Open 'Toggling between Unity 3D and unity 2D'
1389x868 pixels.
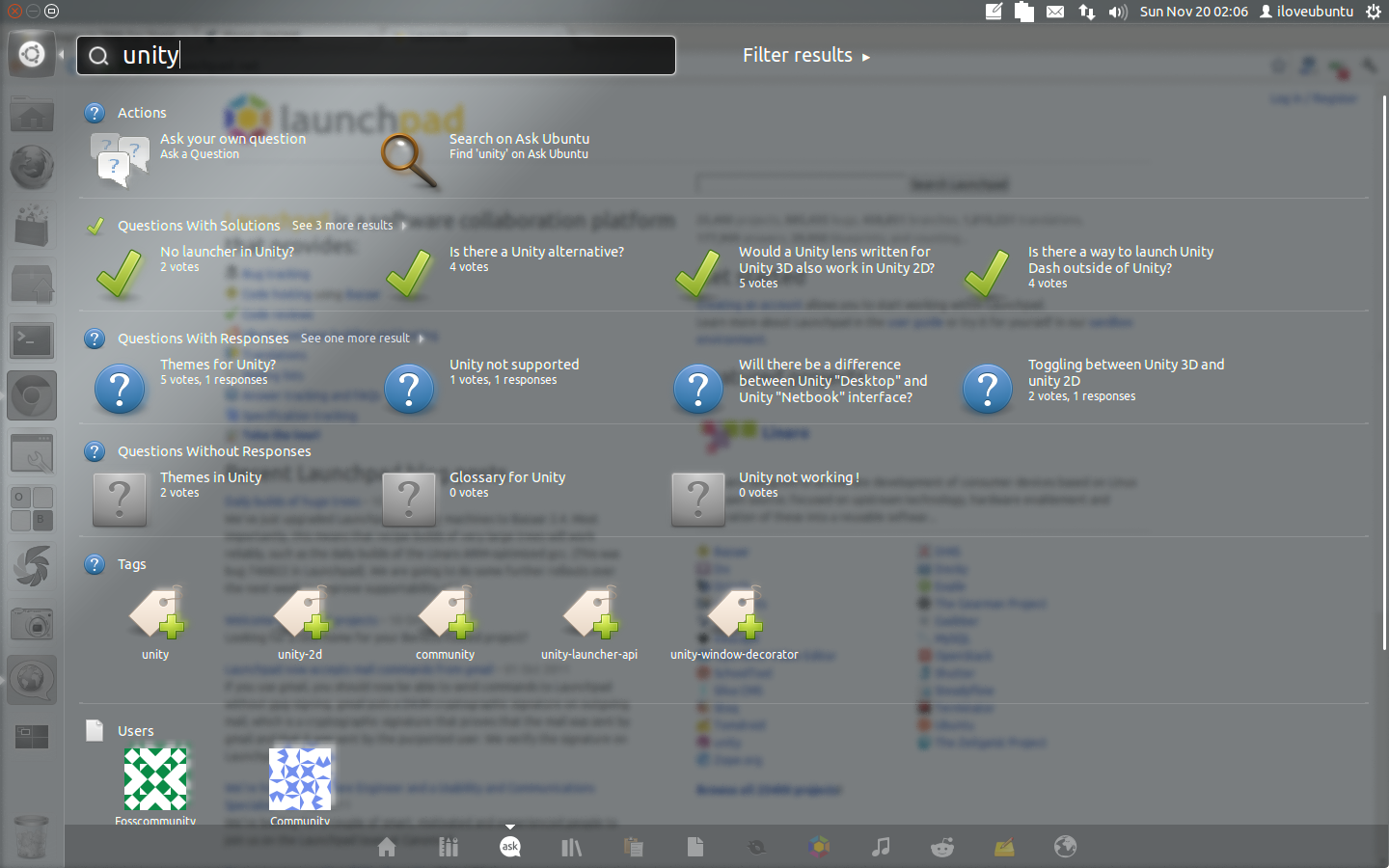pyautogui.click(x=1092, y=386)
